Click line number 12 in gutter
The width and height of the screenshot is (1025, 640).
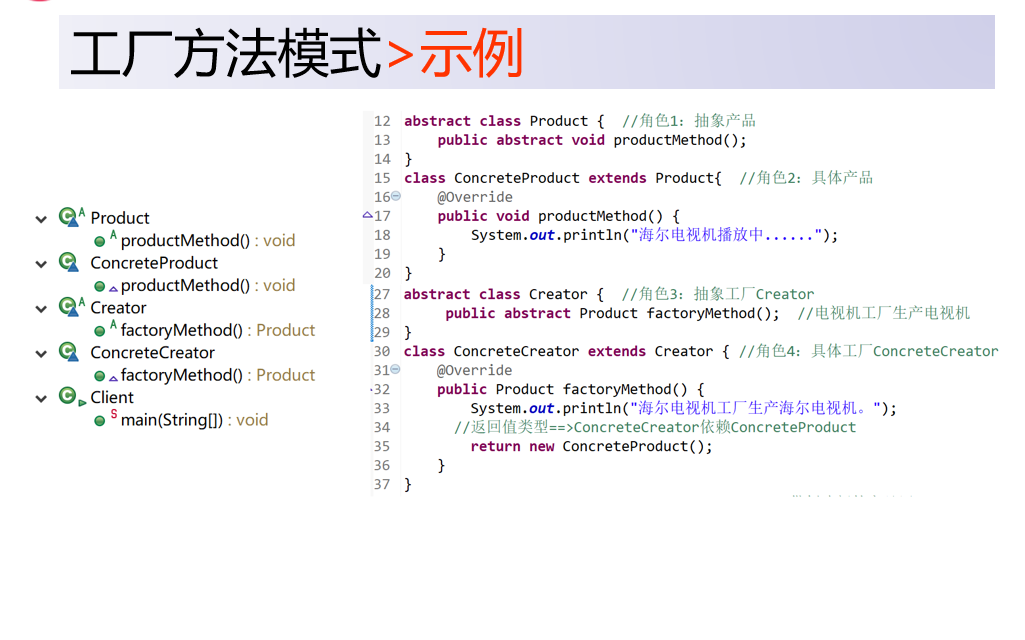[x=382, y=121]
